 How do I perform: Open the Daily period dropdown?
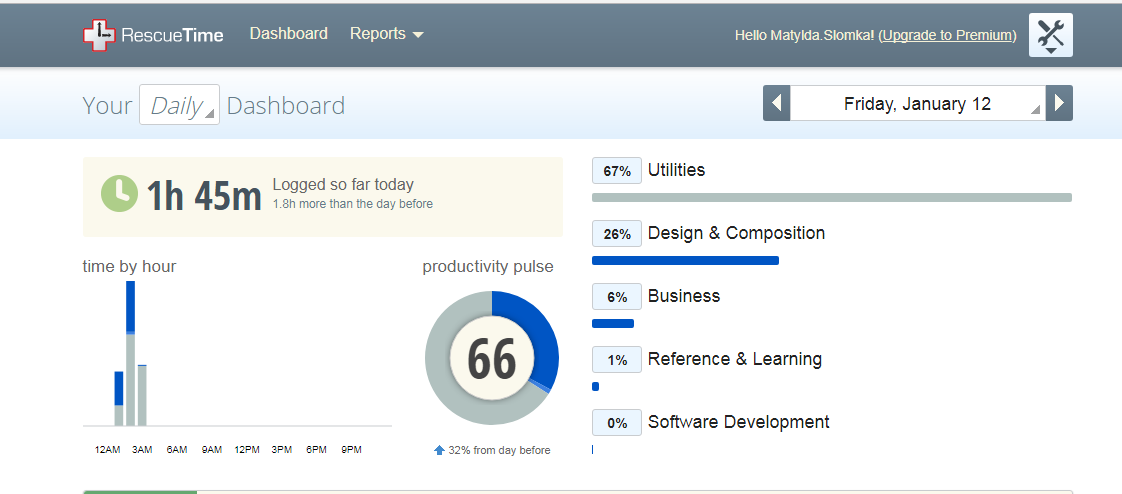tap(179, 106)
